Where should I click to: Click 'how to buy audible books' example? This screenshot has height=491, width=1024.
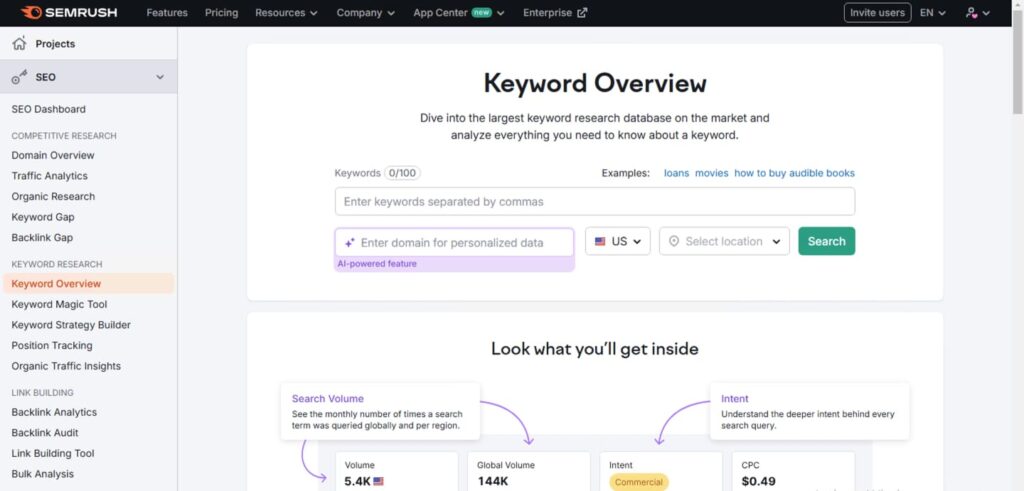click(x=794, y=173)
